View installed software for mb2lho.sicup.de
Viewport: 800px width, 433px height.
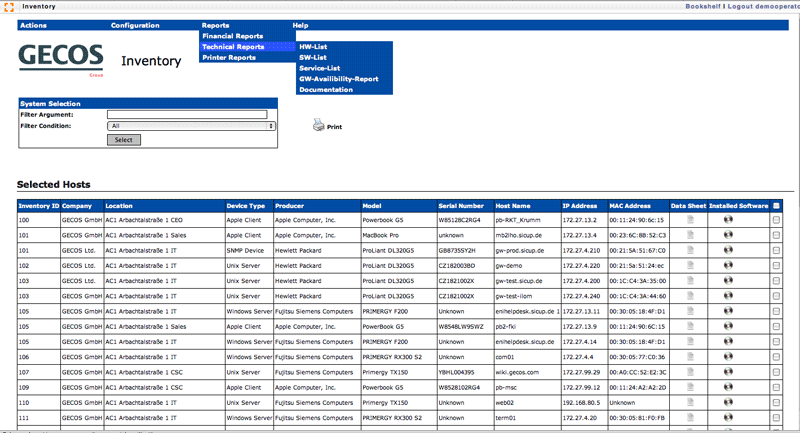tap(728, 235)
